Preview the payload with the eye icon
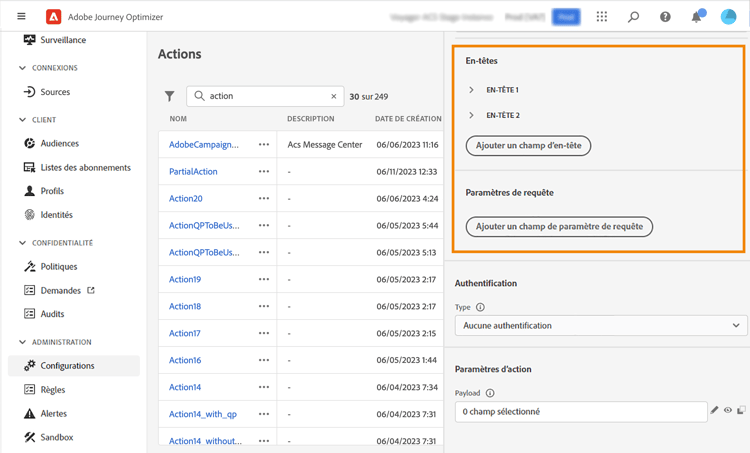The height and width of the screenshot is (453, 750). click(x=728, y=410)
